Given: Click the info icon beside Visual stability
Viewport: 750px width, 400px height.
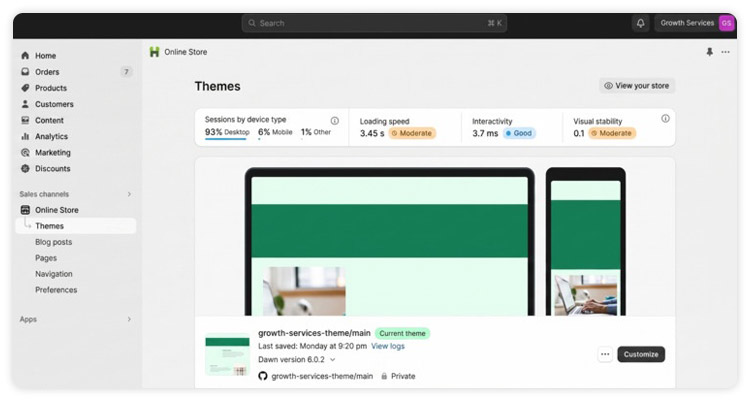Looking at the screenshot, I should pyautogui.click(x=665, y=119).
